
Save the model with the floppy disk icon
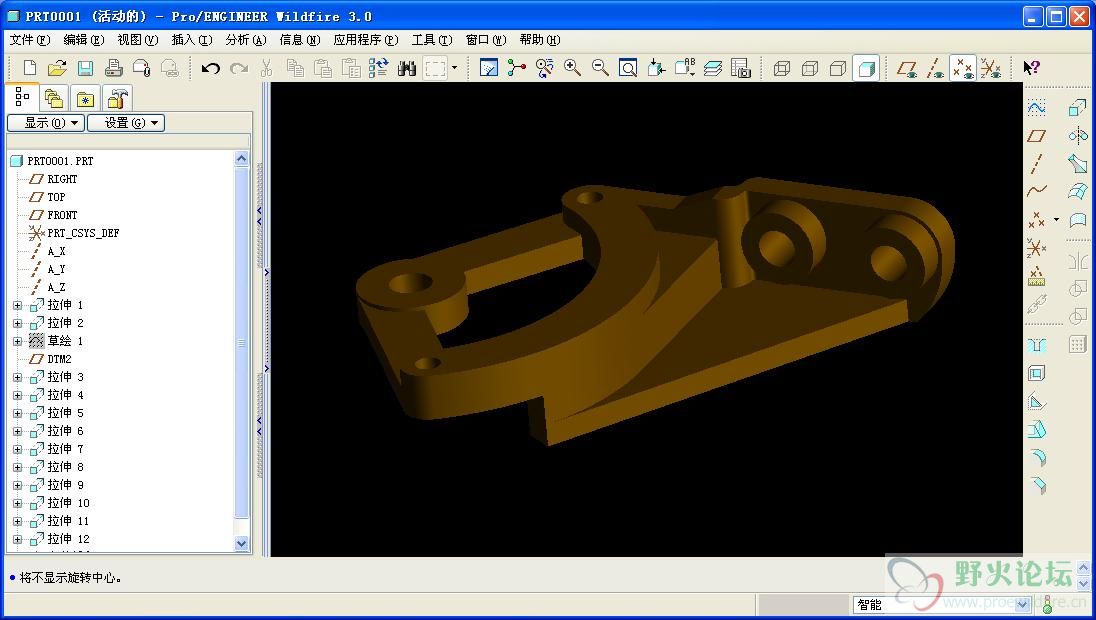click(85, 68)
